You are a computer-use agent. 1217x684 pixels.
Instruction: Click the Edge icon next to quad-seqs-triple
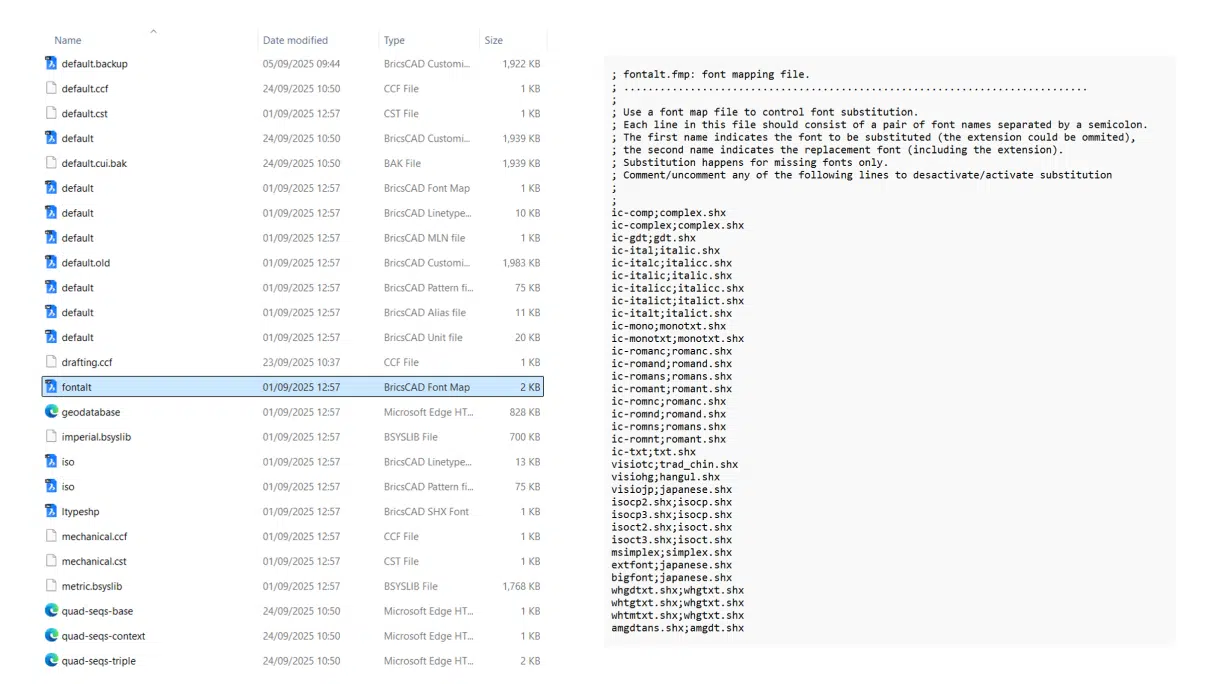pos(51,660)
